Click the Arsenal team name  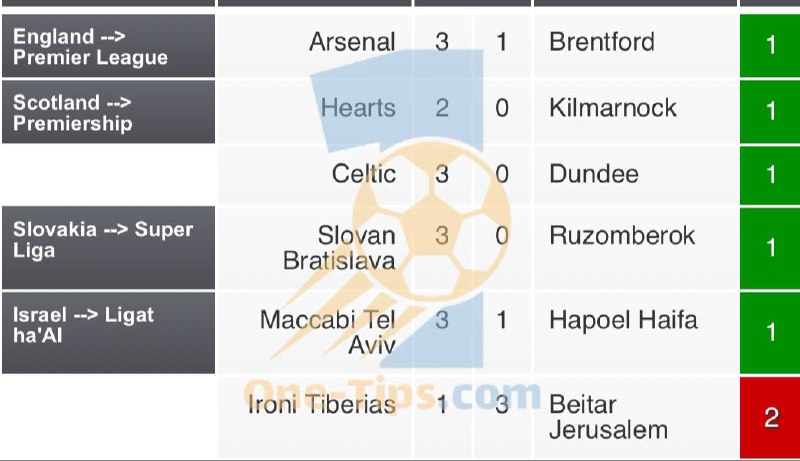352,42
